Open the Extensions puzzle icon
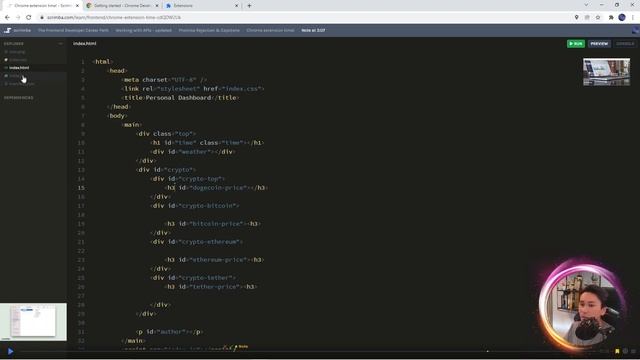Viewport: 640px width, 360px height. 611,18
